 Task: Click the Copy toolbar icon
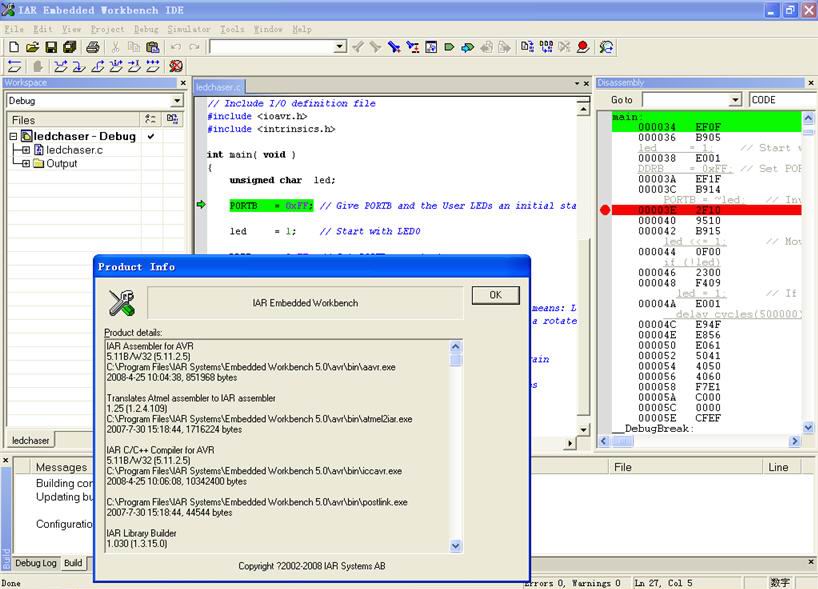point(134,47)
